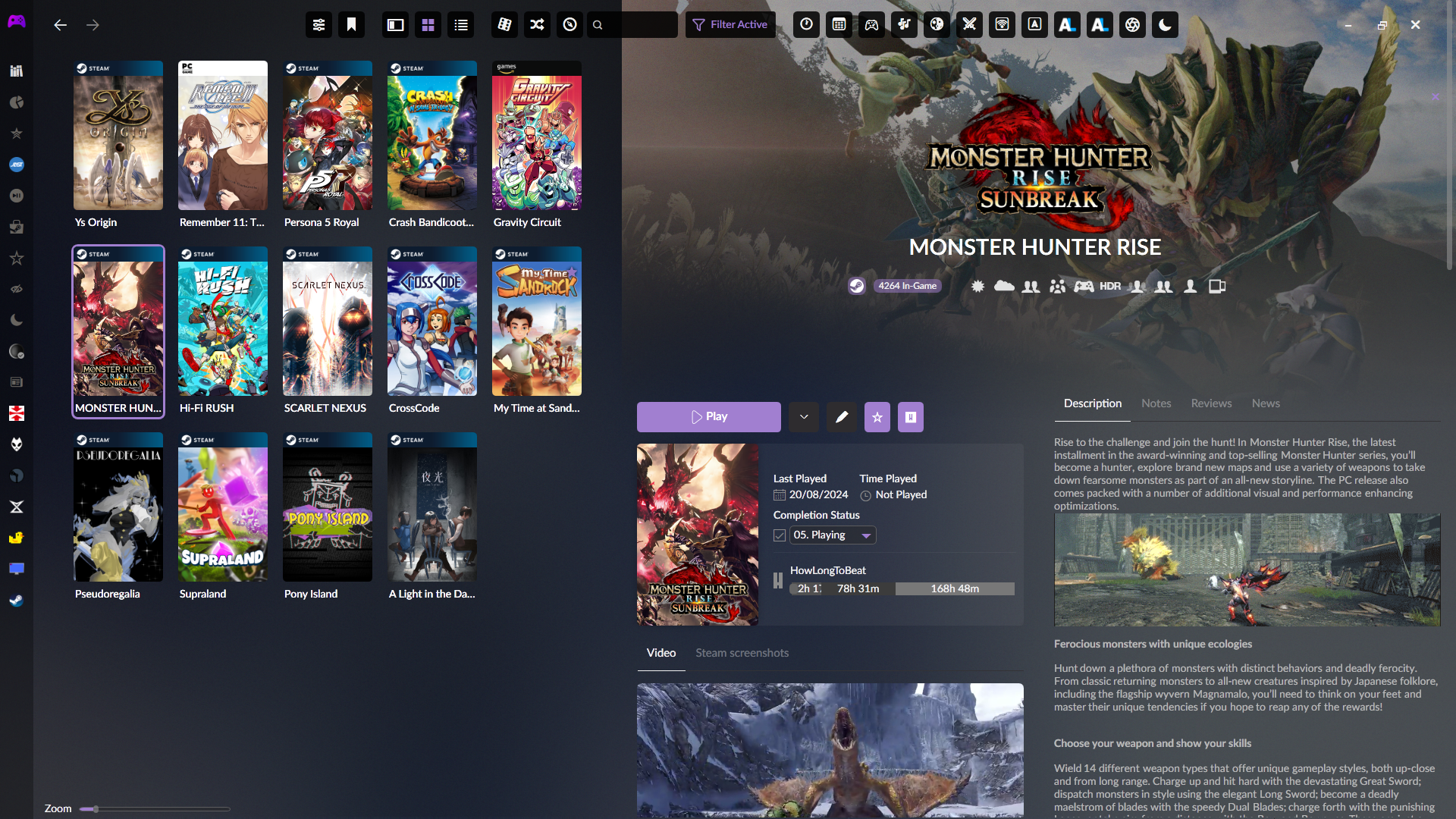The height and width of the screenshot is (819, 1456).
Task: Switch to the list view layout
Action: coord(460,25)
